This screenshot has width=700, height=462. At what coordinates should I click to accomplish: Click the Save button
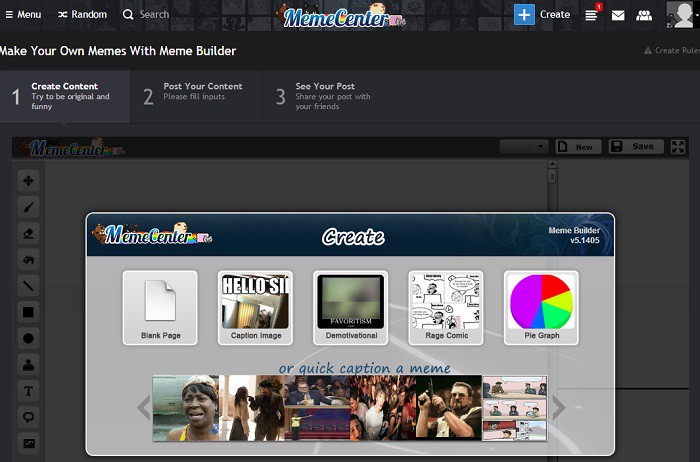[633, 147]
